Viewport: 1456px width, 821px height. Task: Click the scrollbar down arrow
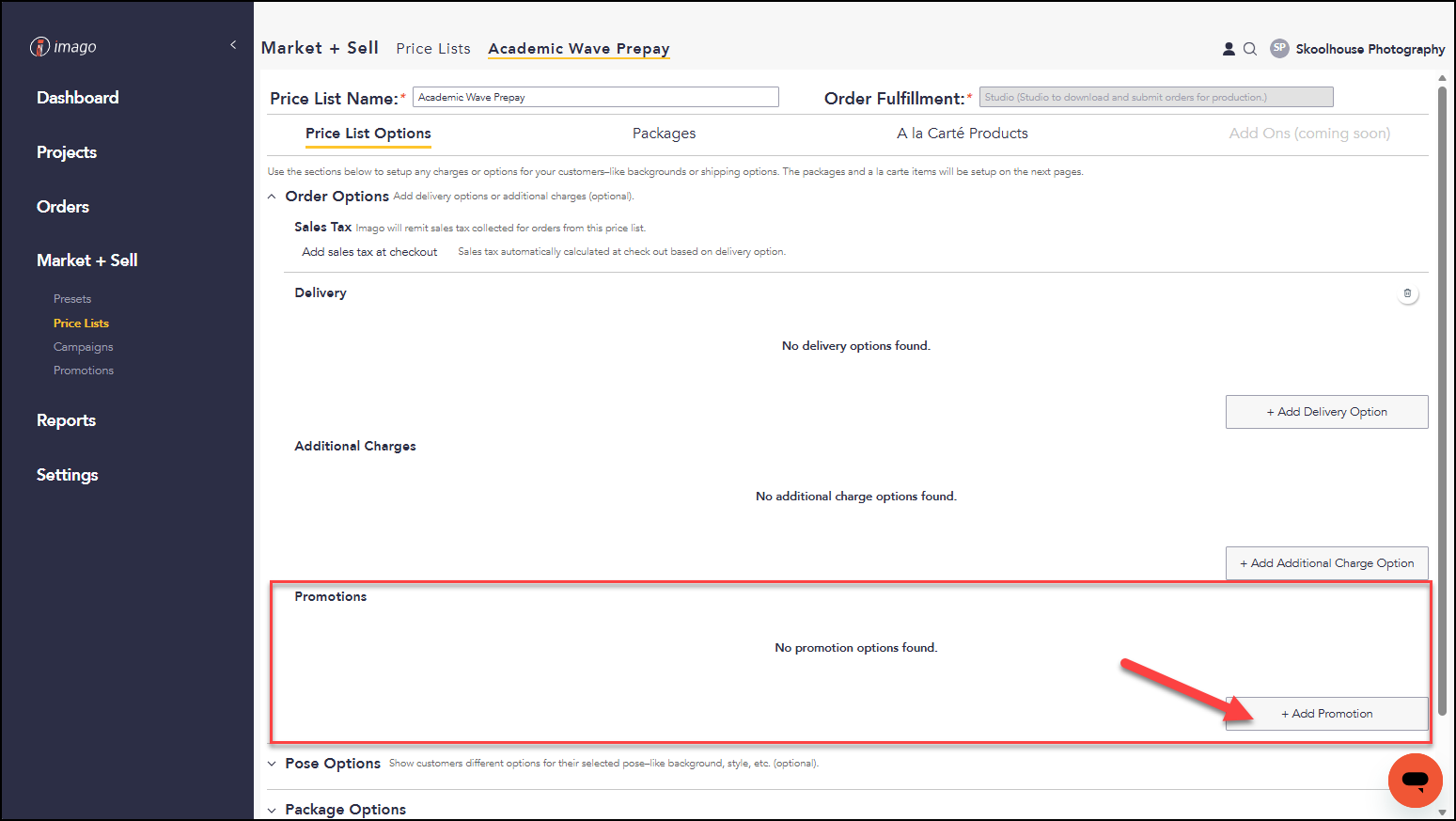[1442, 812]
